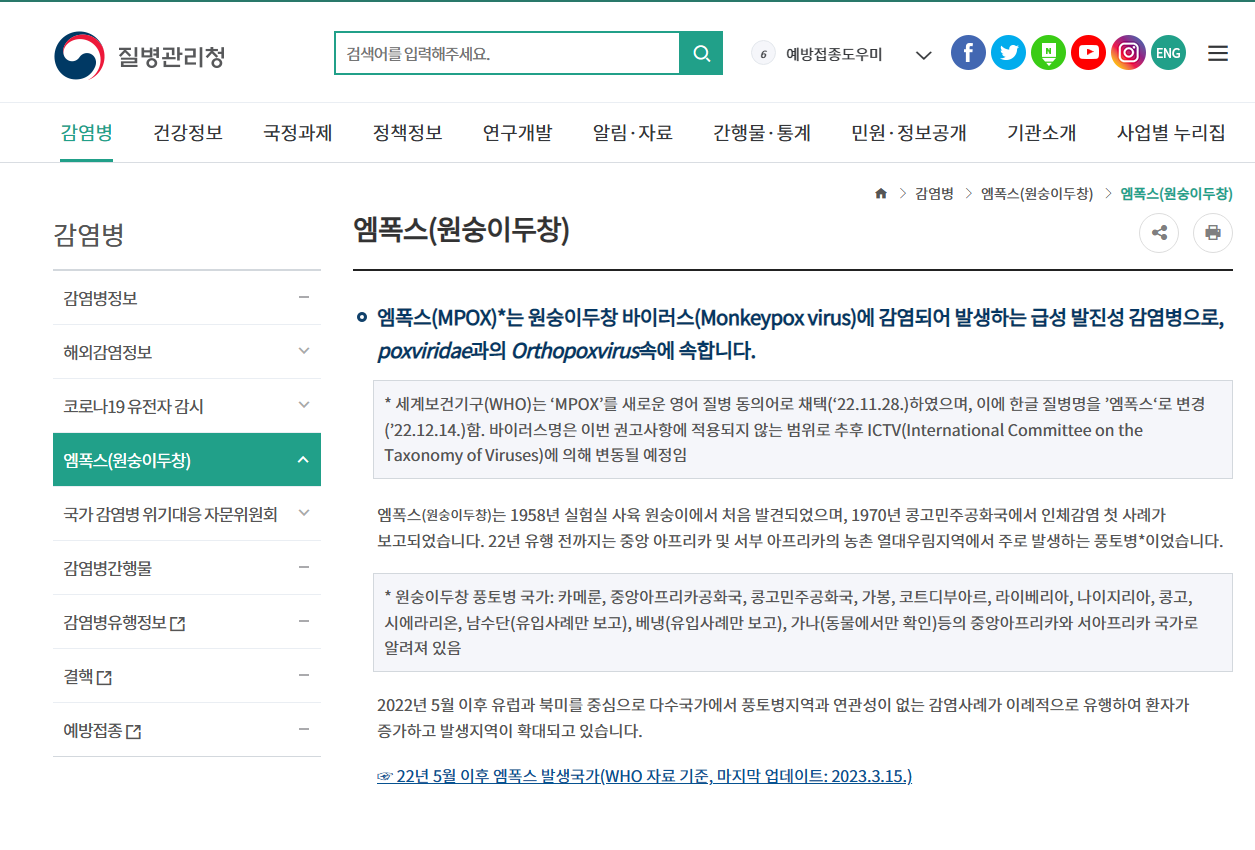This screenshot has width=1255, height=850.
Task: Click the print icon button
Action: 1213,233
